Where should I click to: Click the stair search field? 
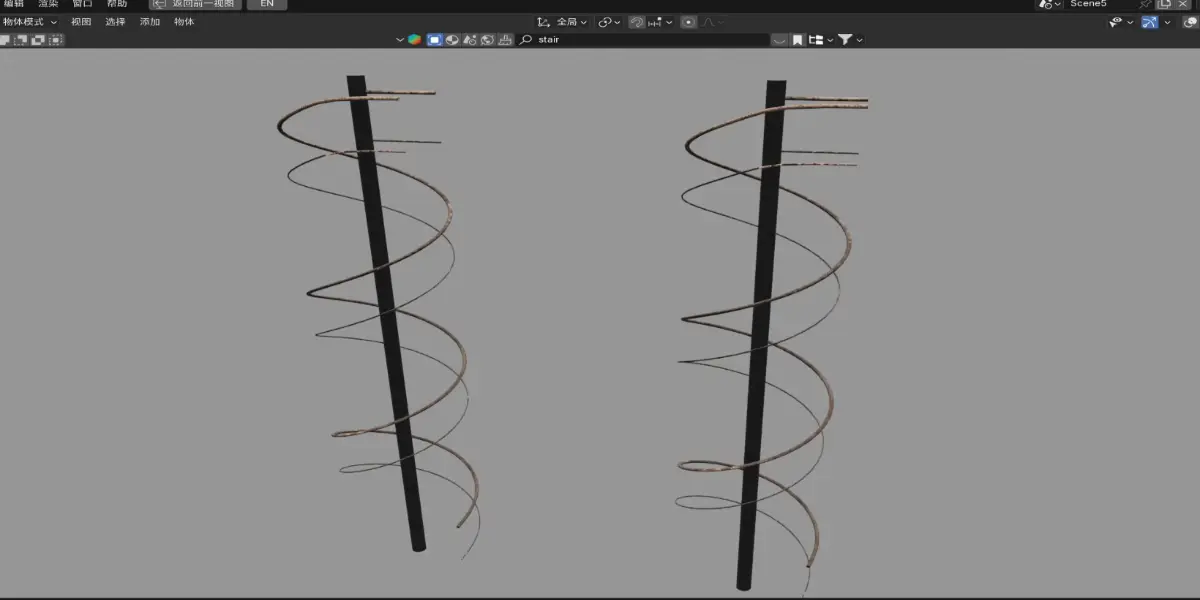click(x=644, y=40)
